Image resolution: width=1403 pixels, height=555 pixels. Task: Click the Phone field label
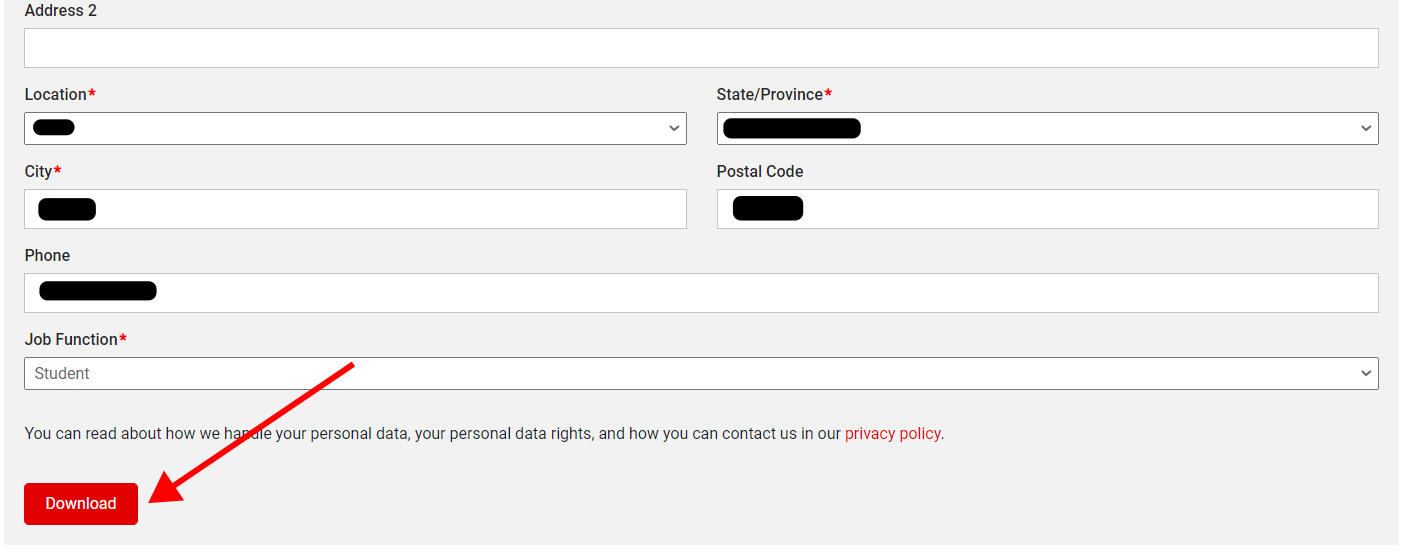[x=48, y=256]
